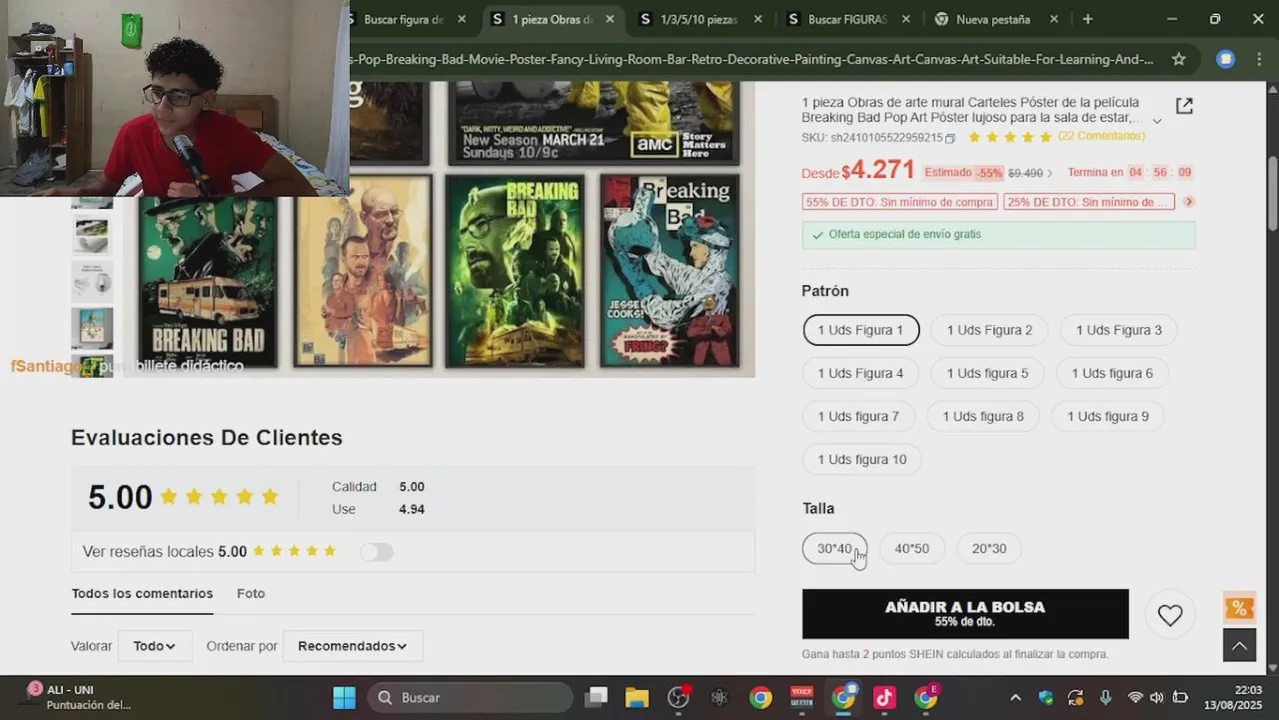Open the atom-shaped app on taskbar
Viewport: 1279px width, 720px height.
pyautogui.click(x=719, y=697)
